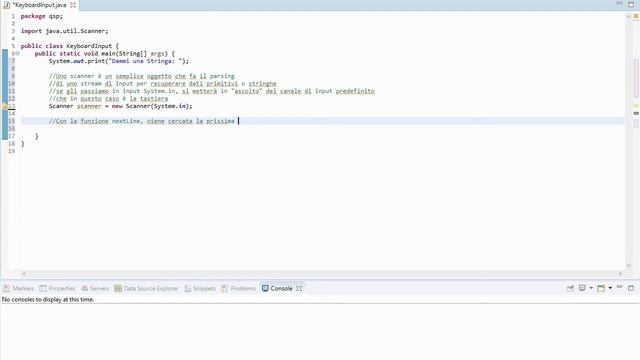Click the 'Con la funzione nextLine' comment
The image size is (640, 360).
click(142, 121)
